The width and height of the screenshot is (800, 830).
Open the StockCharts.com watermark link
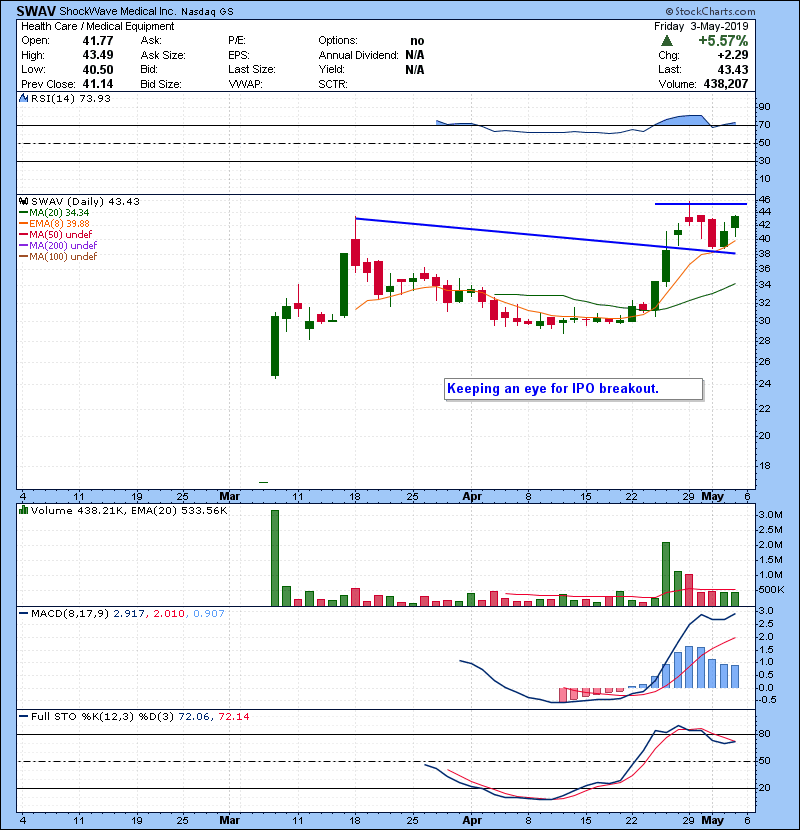point(710,11)
